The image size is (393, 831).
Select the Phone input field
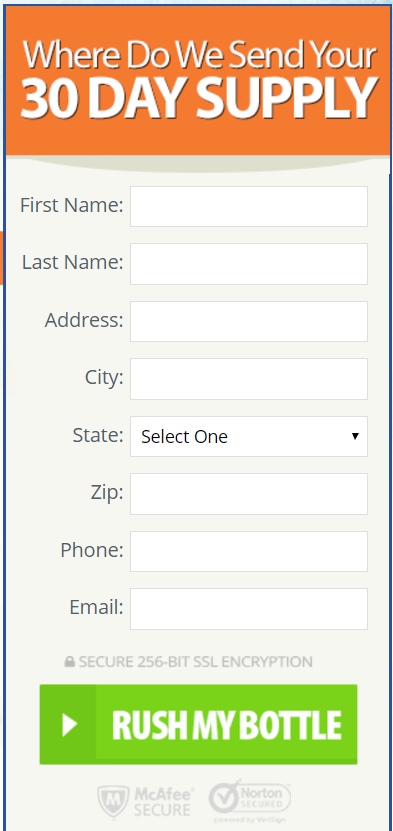[249, 551]
